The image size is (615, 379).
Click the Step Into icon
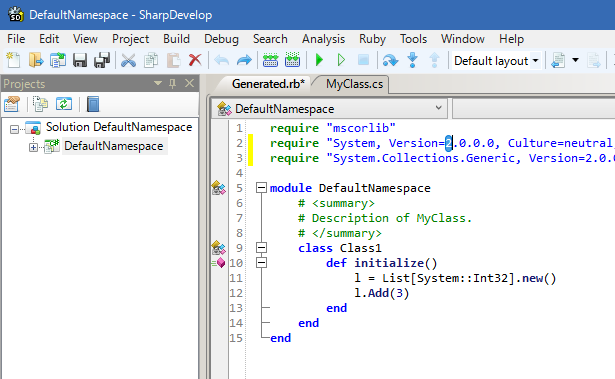click(x=412, y=61)
